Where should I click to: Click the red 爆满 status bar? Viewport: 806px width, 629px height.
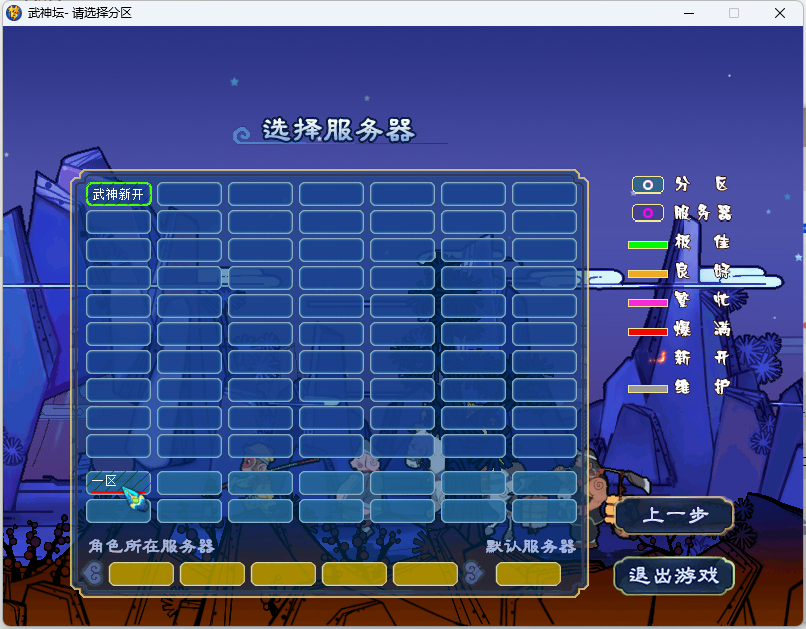click(x=647, y=331)
